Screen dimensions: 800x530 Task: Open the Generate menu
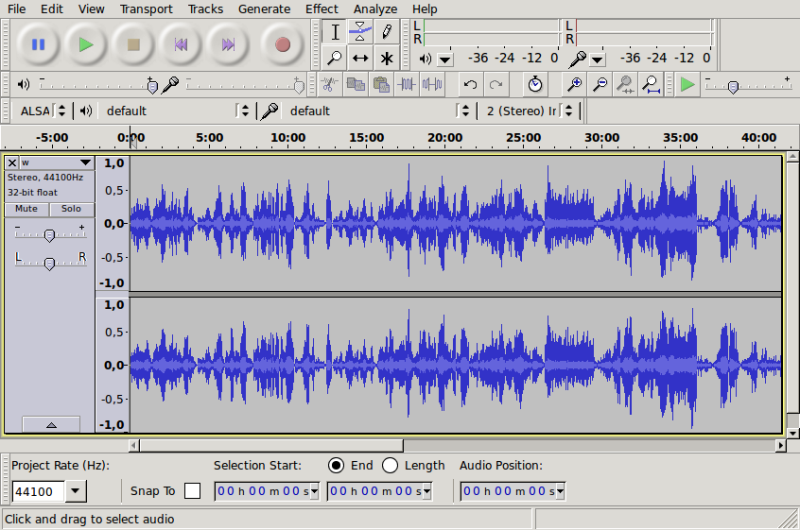click(x=264, y=9)
